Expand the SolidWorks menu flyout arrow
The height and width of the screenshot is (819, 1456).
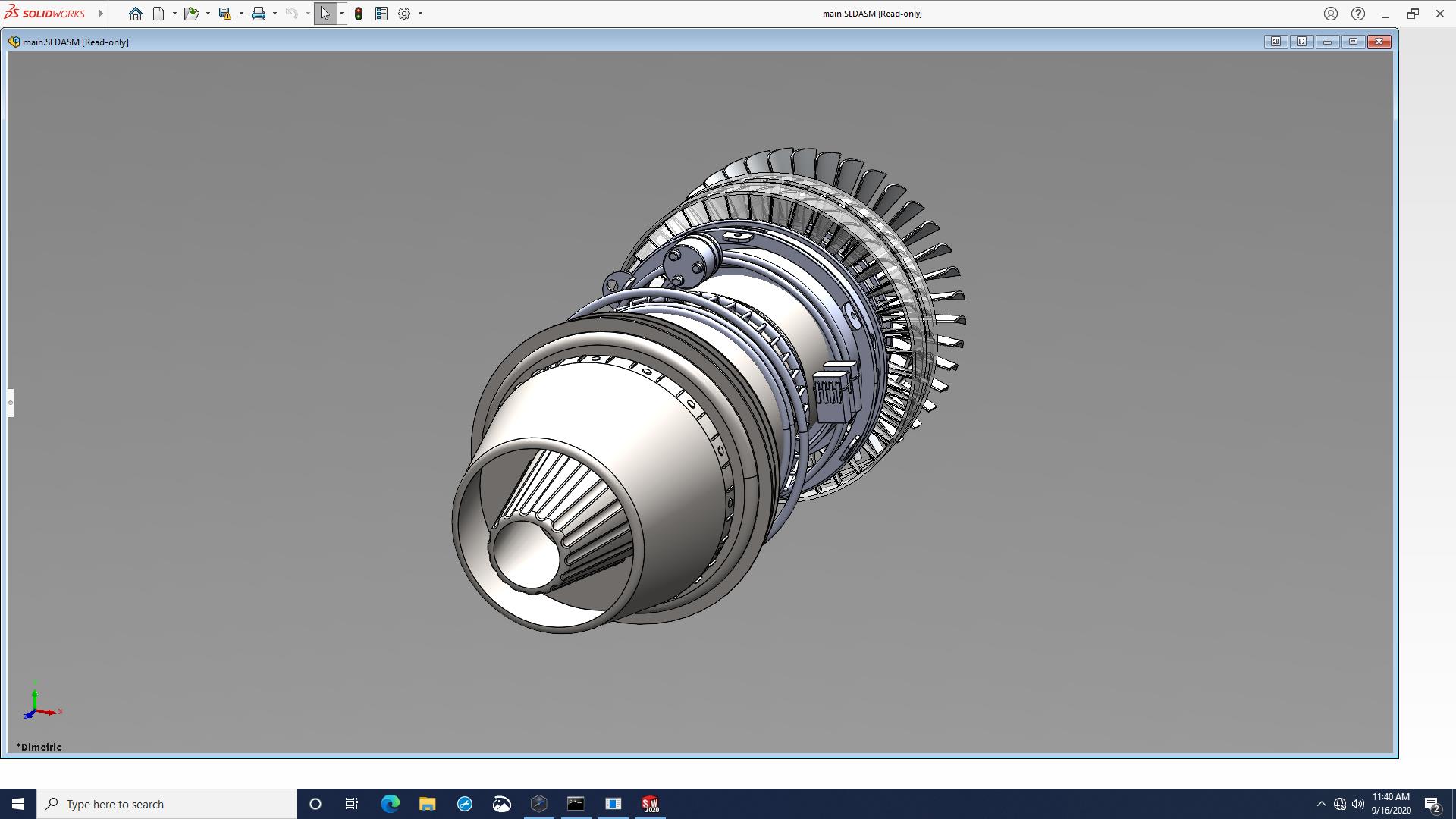101,14
